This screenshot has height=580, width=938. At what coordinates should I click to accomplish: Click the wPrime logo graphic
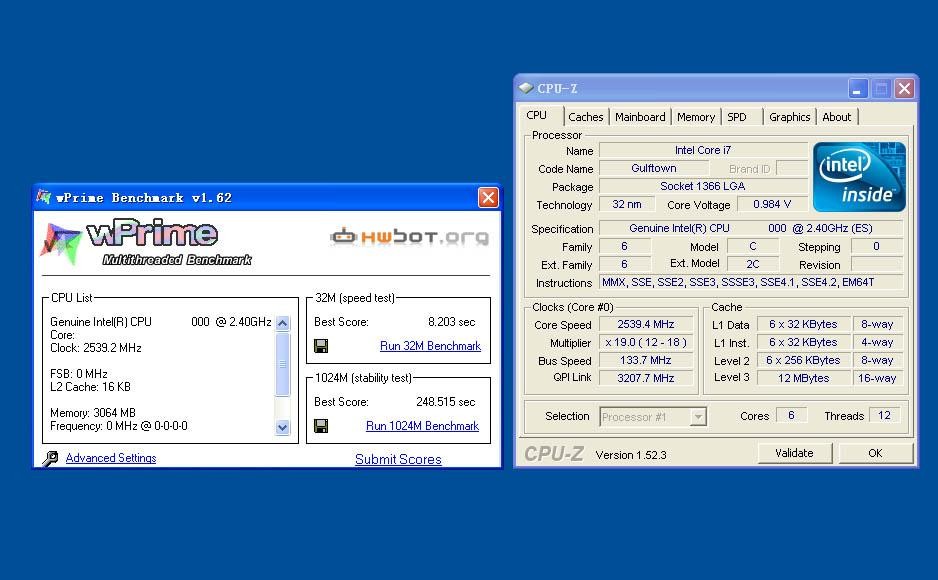[x=146, y=243]
